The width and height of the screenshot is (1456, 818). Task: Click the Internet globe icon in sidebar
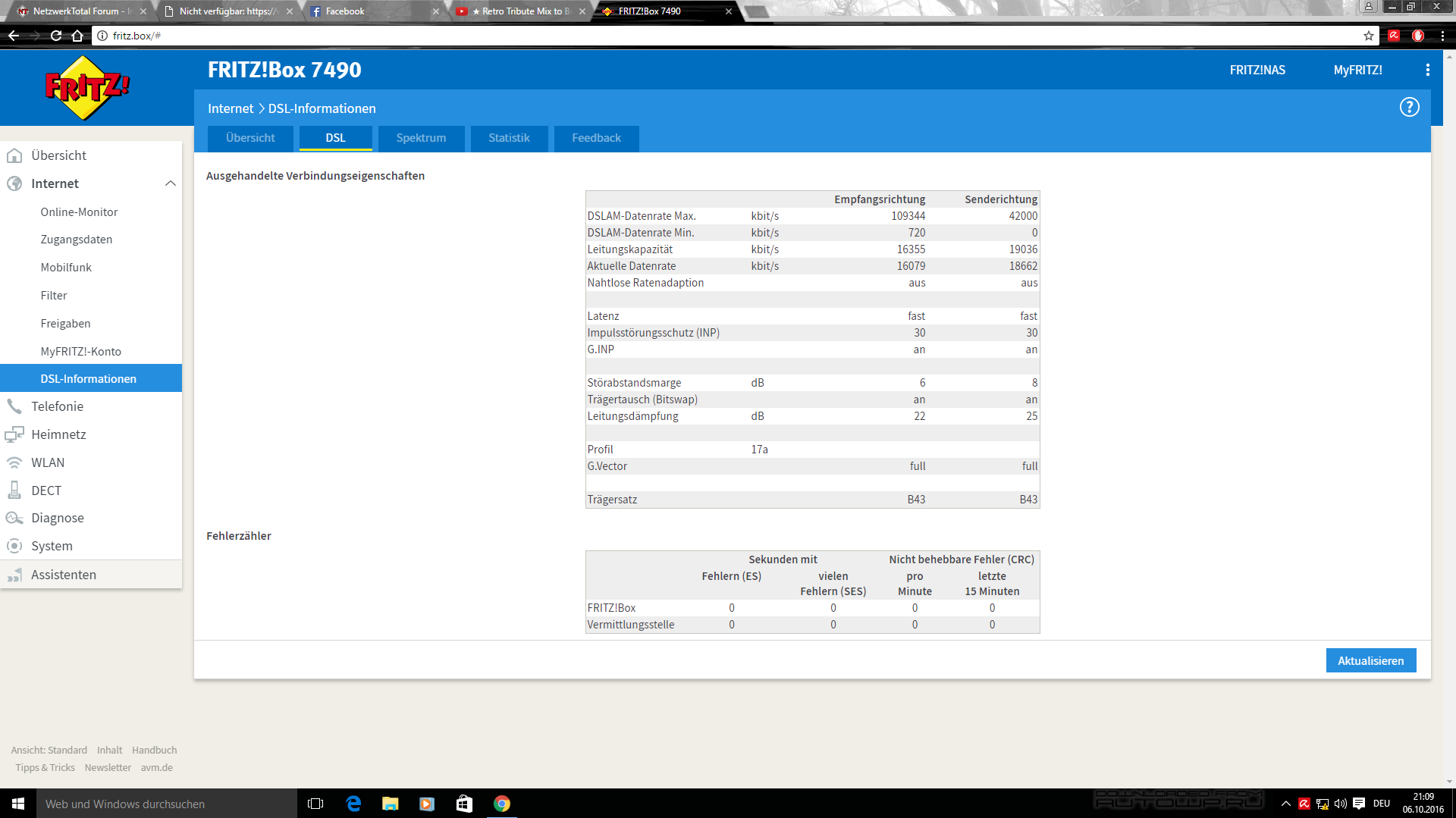14,183
